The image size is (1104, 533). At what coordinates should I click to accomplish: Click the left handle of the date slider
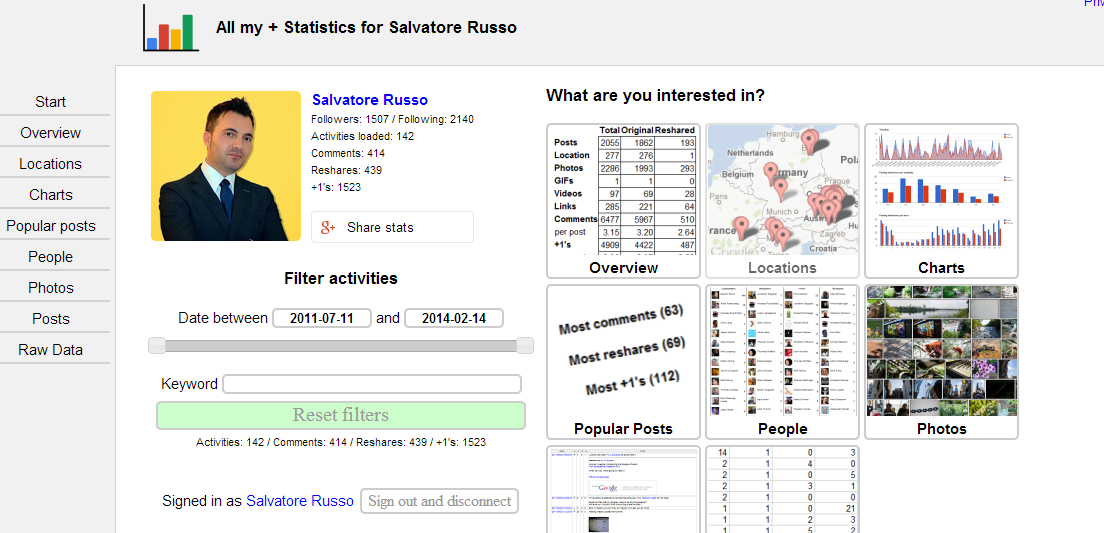tap(157, 345)
